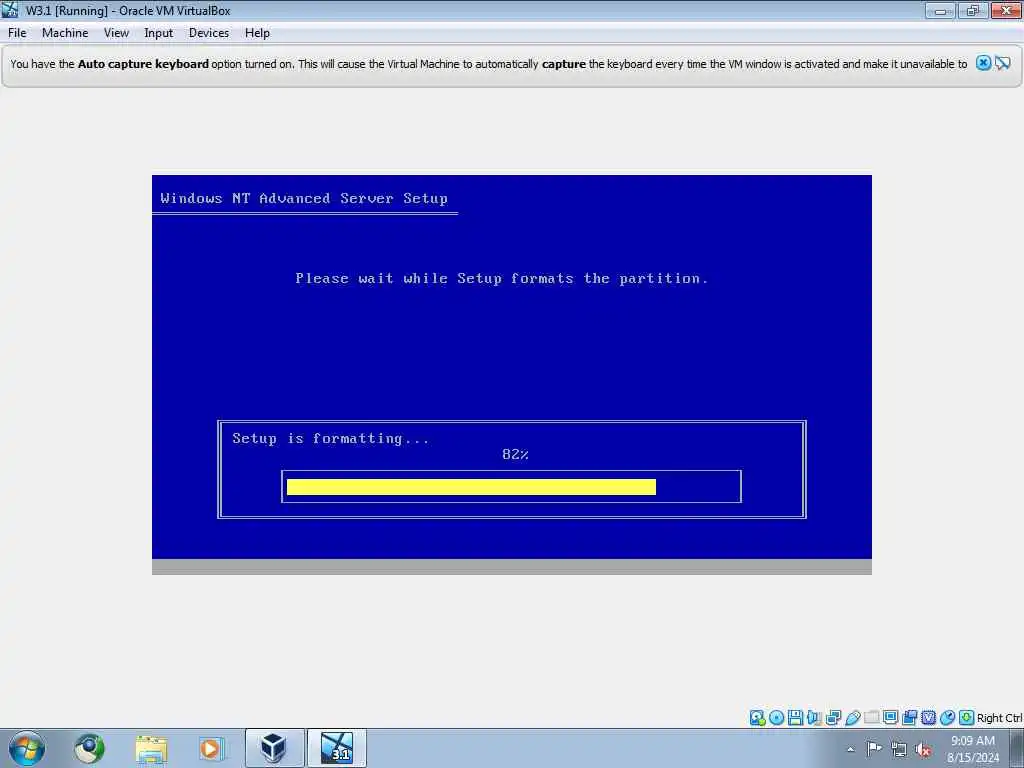The width and height of the screenshot is (1024, 768).
Task: Click the shared folders status icon
Action: tap(871, 718)
